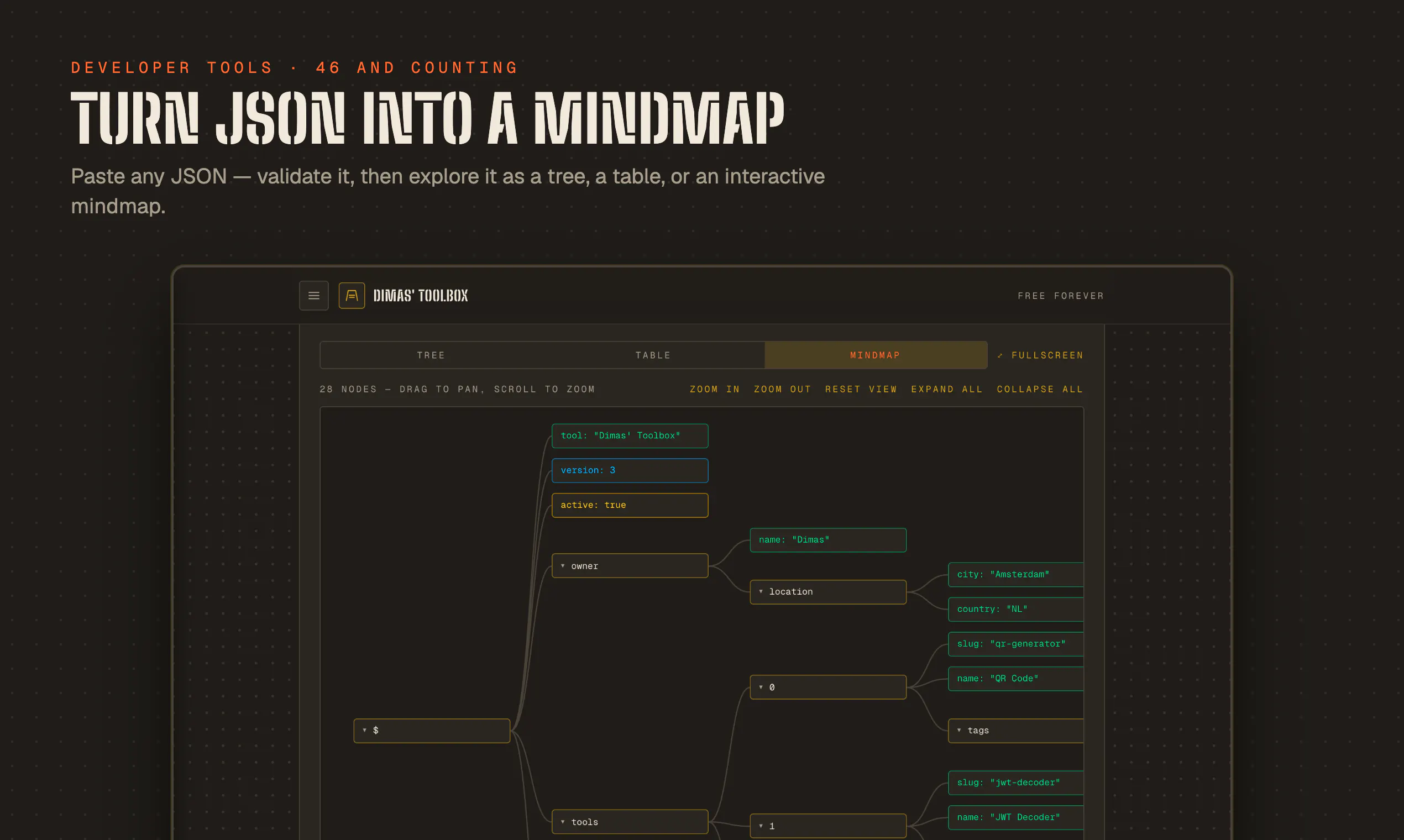Click Zoom In
The width and height of the screenshot is (1404, 840).
pyautogui.click(x=715, y=390)
